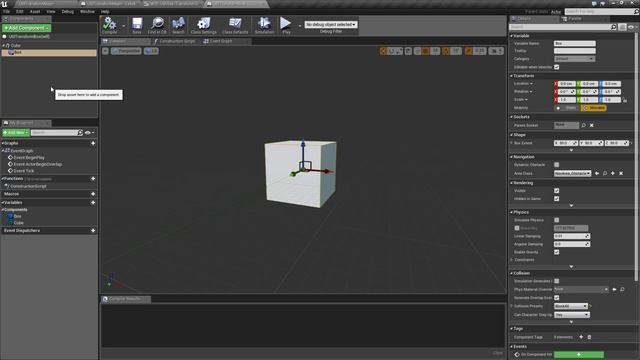Add On Component Hit event button
This screenshot has height=360, width=640.
point(578,355)
